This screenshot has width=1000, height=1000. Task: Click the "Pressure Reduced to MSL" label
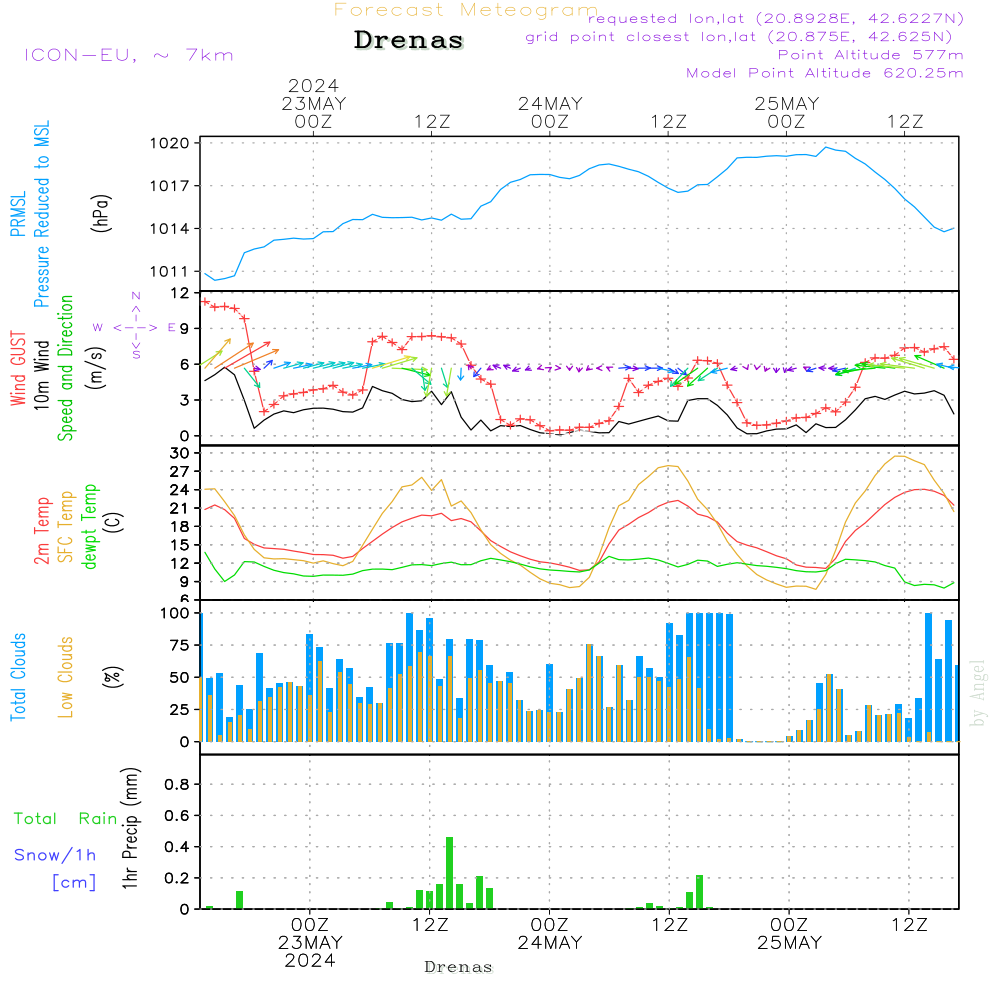point(41,214)
